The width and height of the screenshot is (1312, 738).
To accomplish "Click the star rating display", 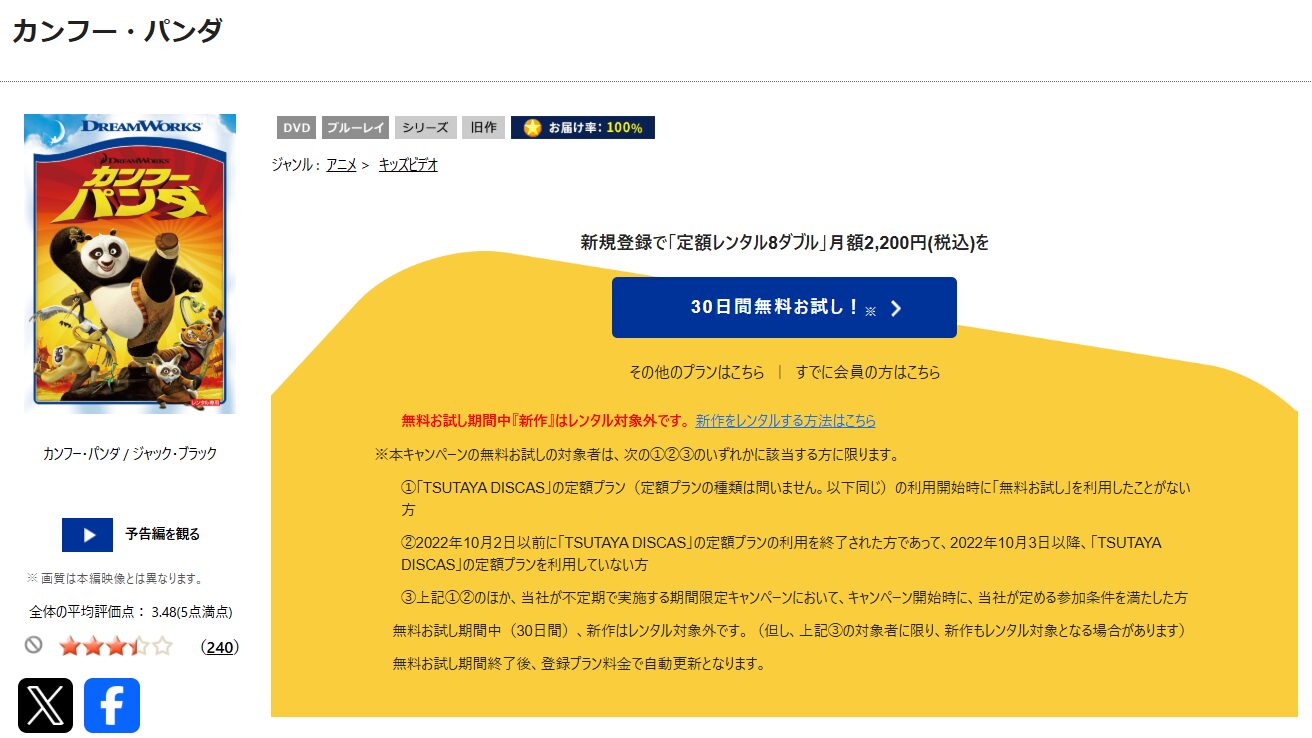I will (x=116, y=646).
